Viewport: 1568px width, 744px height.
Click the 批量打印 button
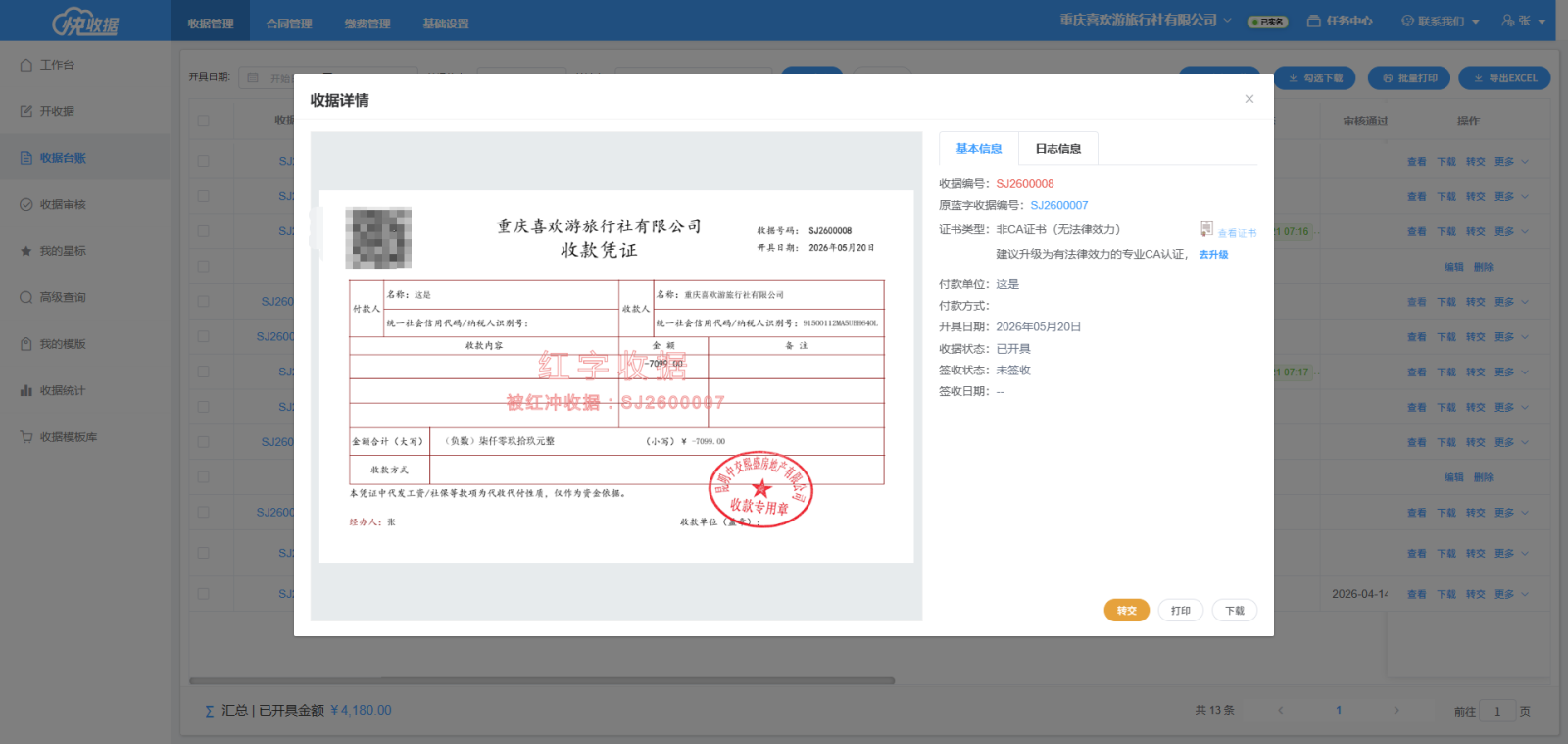tap(1410, 78)
